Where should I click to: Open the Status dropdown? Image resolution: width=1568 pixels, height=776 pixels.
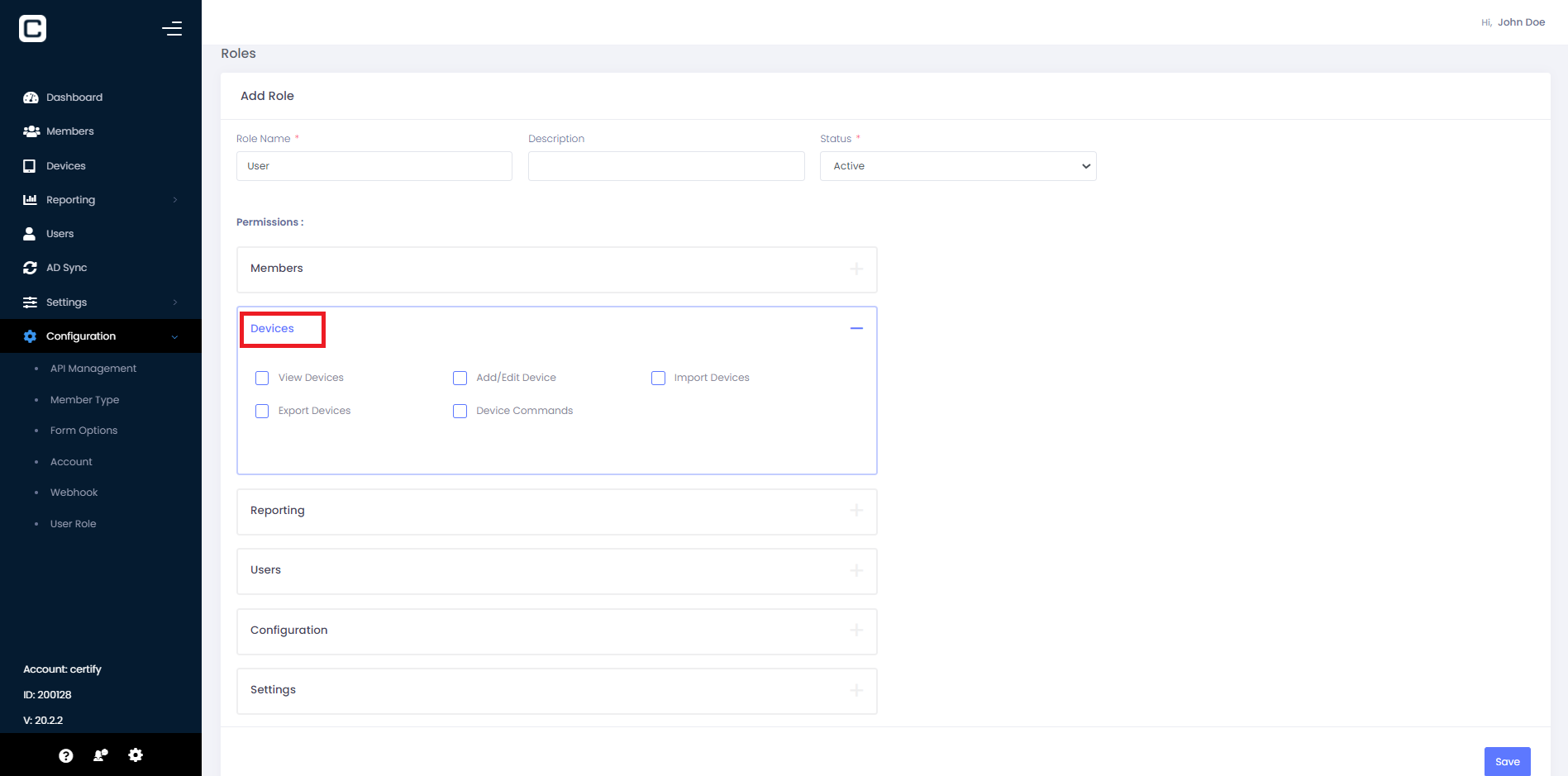click(x=958, y=166)
